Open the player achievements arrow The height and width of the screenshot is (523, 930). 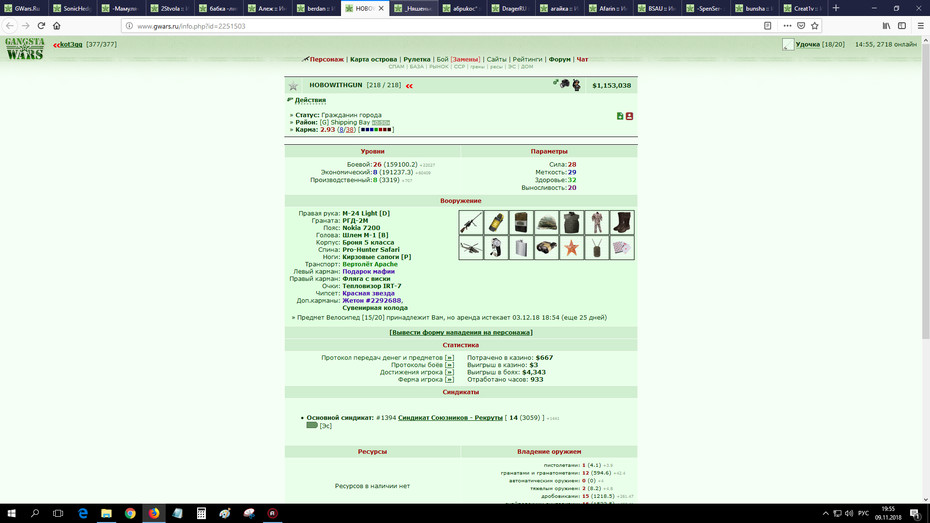point(449,372)
